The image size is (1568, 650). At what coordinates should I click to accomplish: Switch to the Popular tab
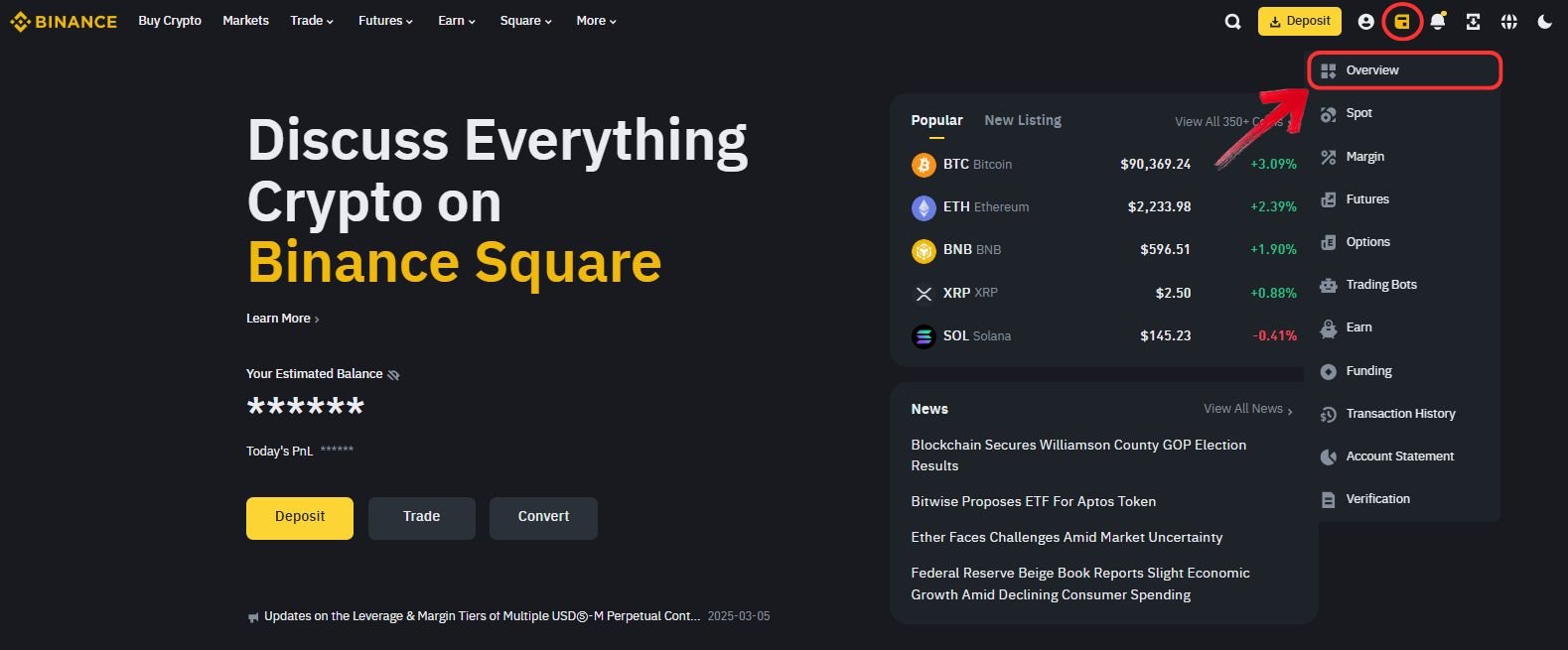936,120
